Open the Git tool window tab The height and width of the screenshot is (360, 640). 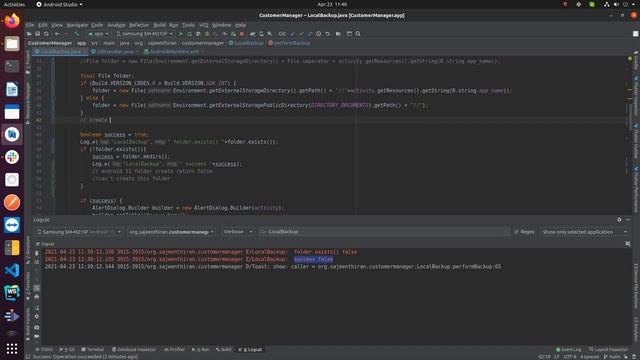pos(67,350)
